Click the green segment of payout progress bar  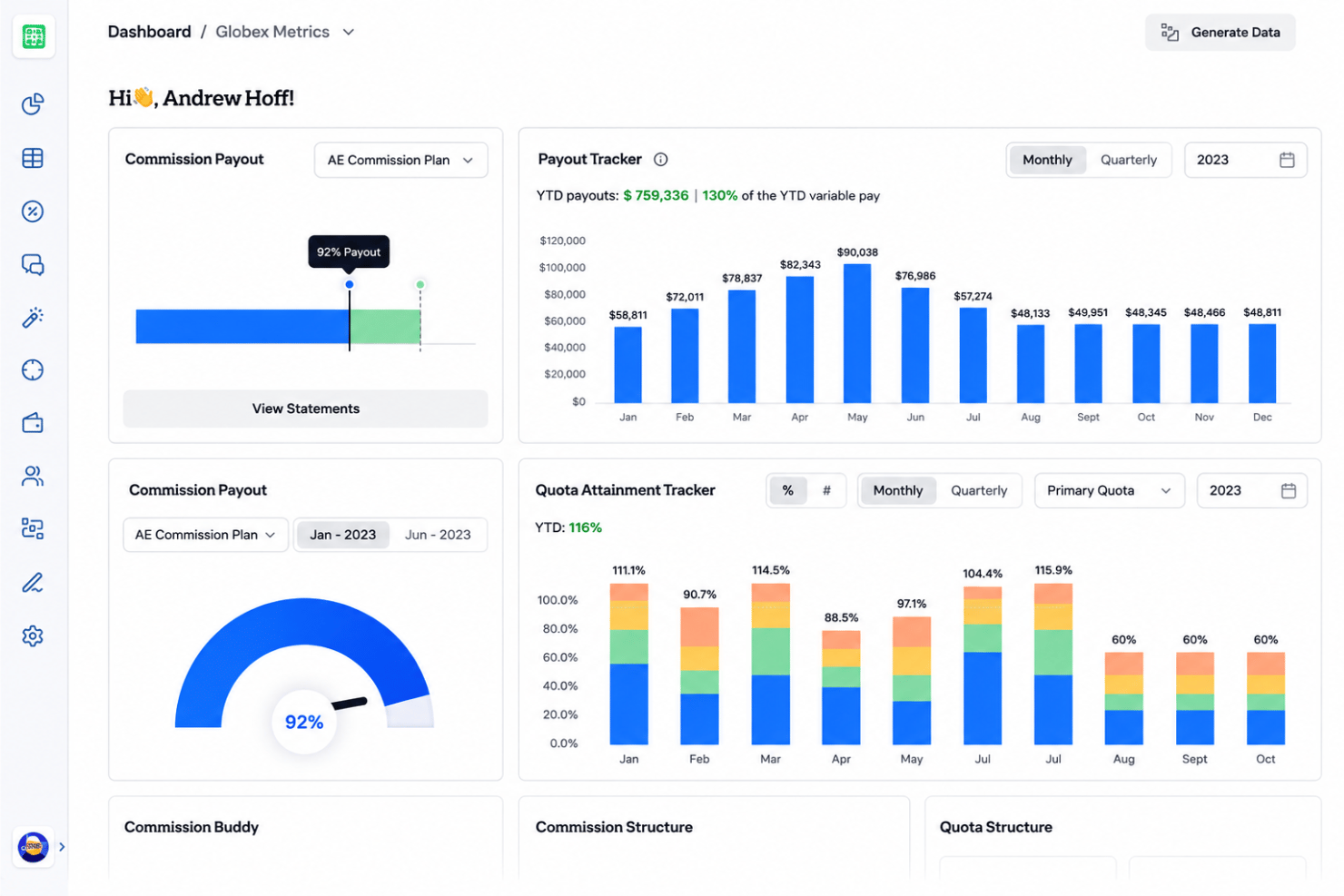pyautogui.click(x=385, y=327)
